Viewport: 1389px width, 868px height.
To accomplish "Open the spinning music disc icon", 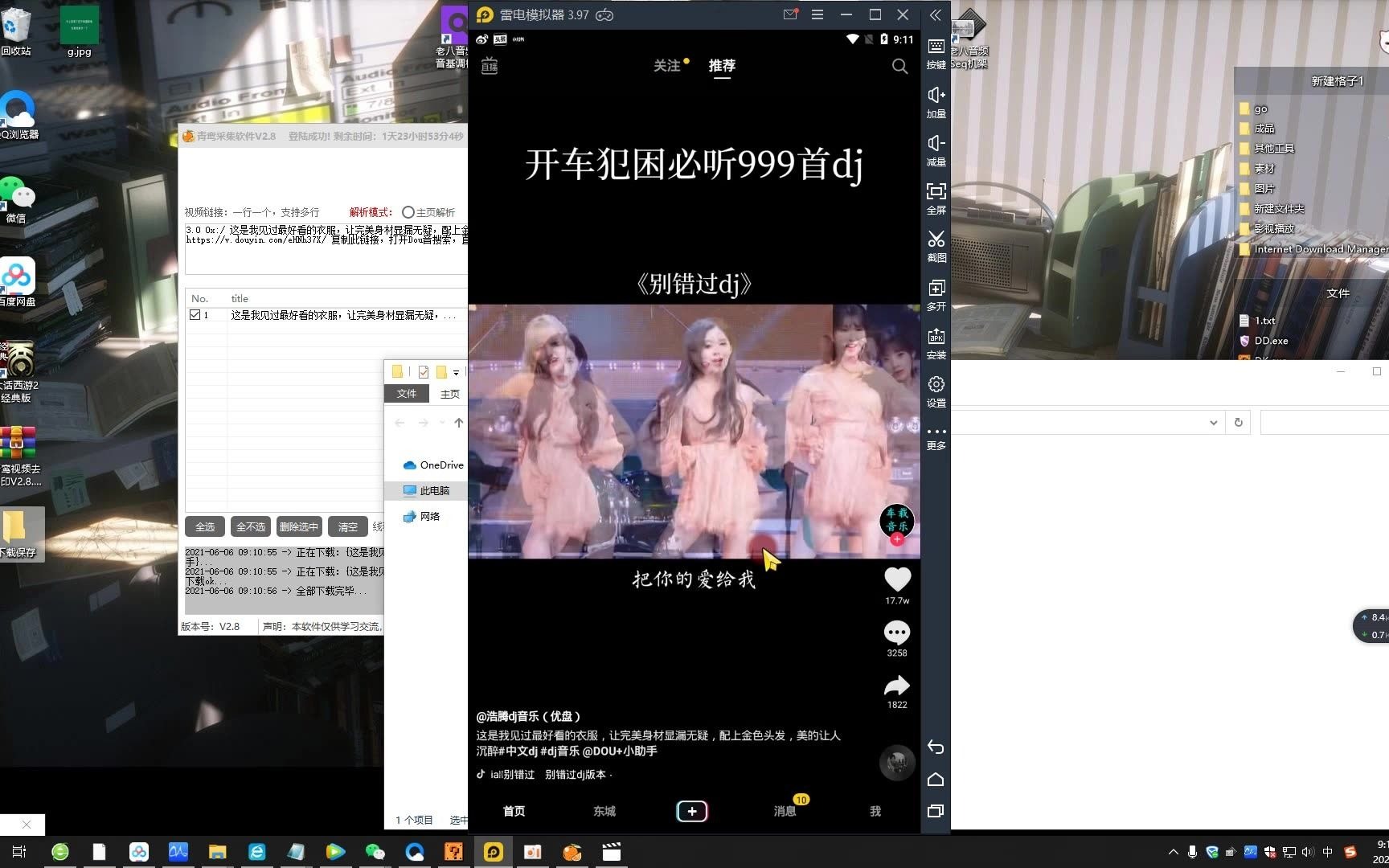I will tap(897, 763).
